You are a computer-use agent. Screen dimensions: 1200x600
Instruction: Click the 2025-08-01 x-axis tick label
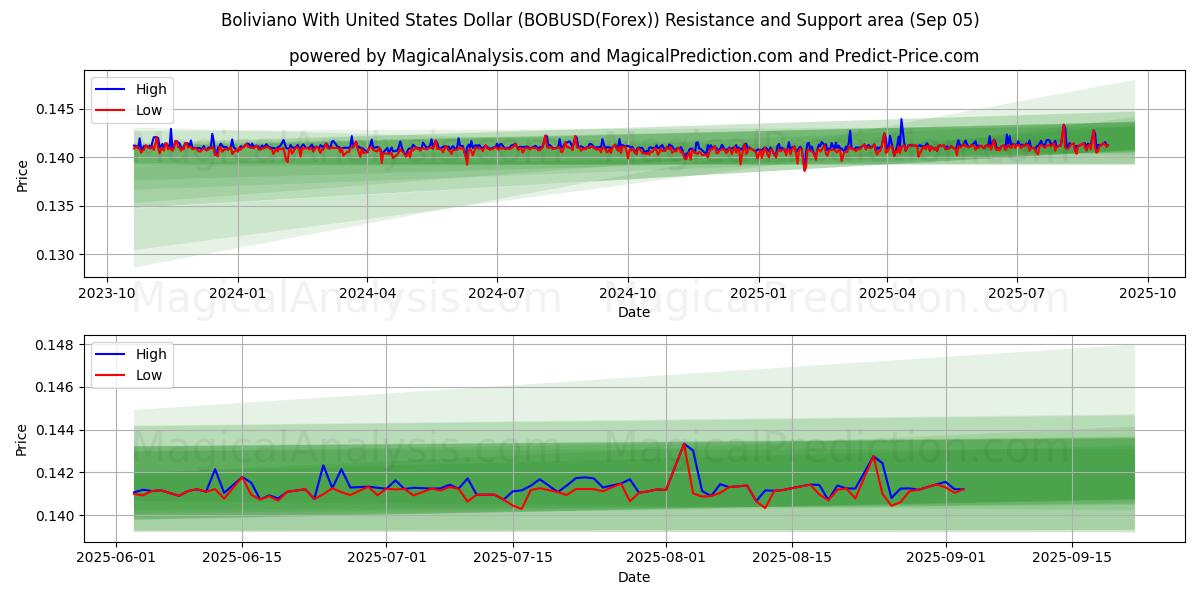(x=666, y=558)
